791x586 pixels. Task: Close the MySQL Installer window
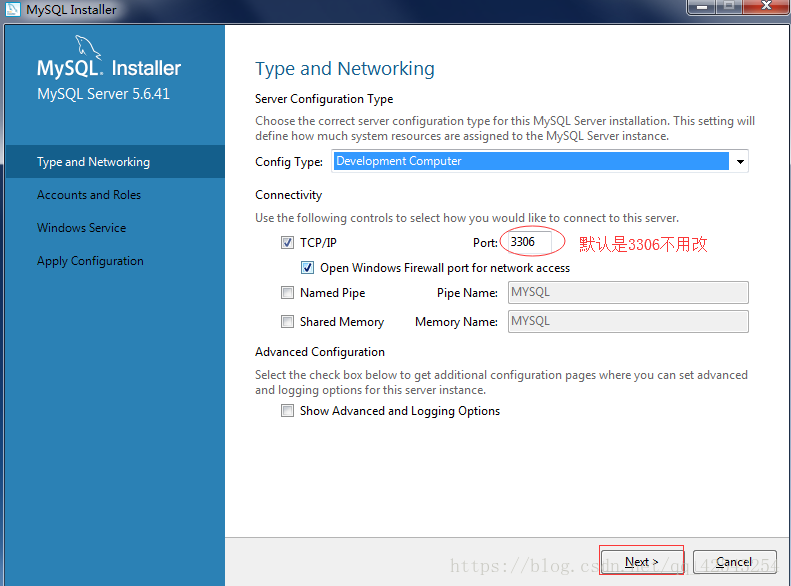coord(766,7)
